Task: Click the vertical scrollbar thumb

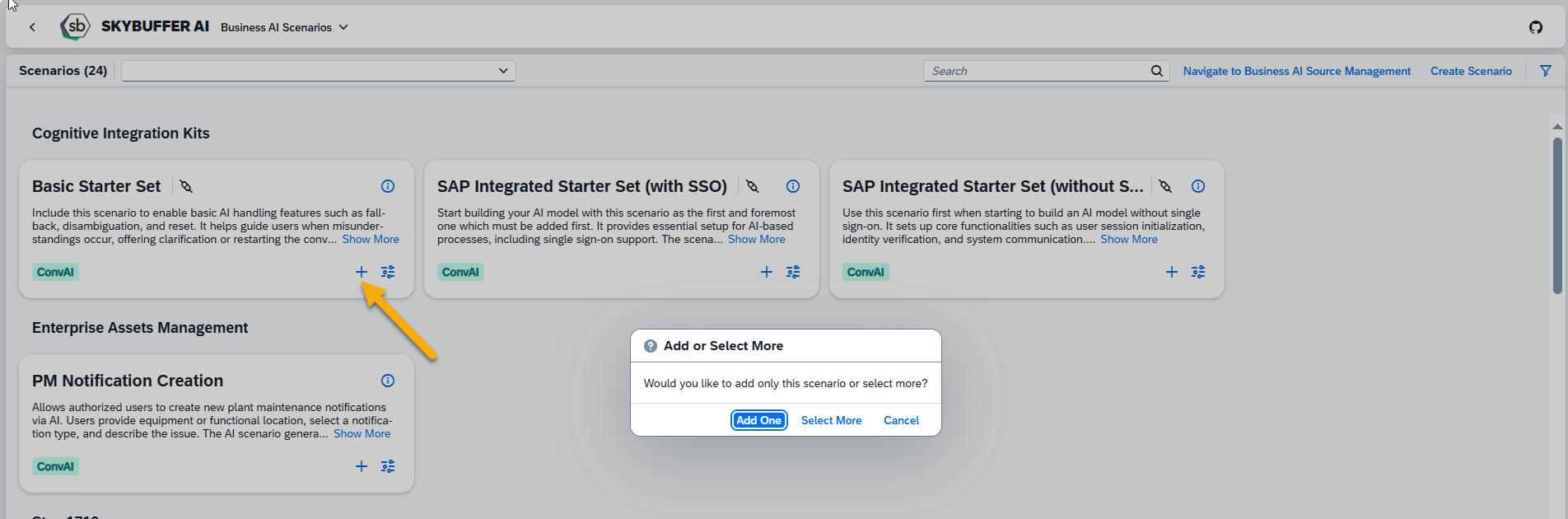Action: point(1557,216)
